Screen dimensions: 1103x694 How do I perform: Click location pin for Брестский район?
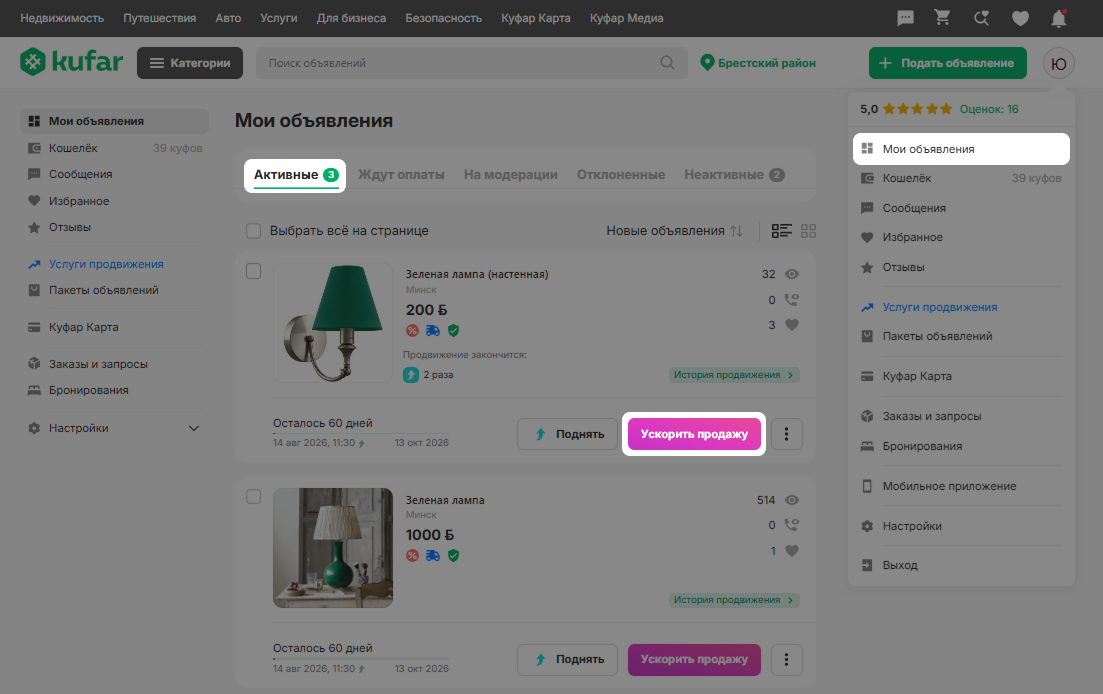click(x=707, y=63)
